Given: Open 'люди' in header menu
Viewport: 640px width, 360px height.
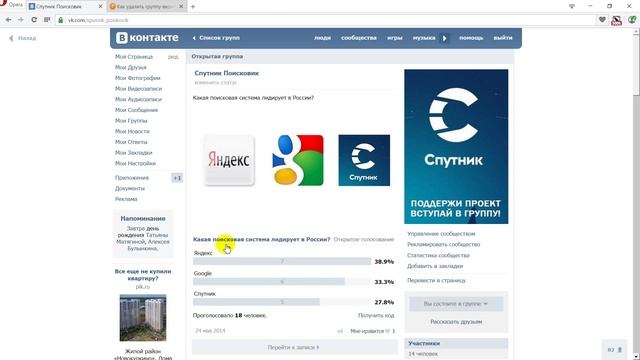Looking at the screenshot, I should [x=322, y=38].
